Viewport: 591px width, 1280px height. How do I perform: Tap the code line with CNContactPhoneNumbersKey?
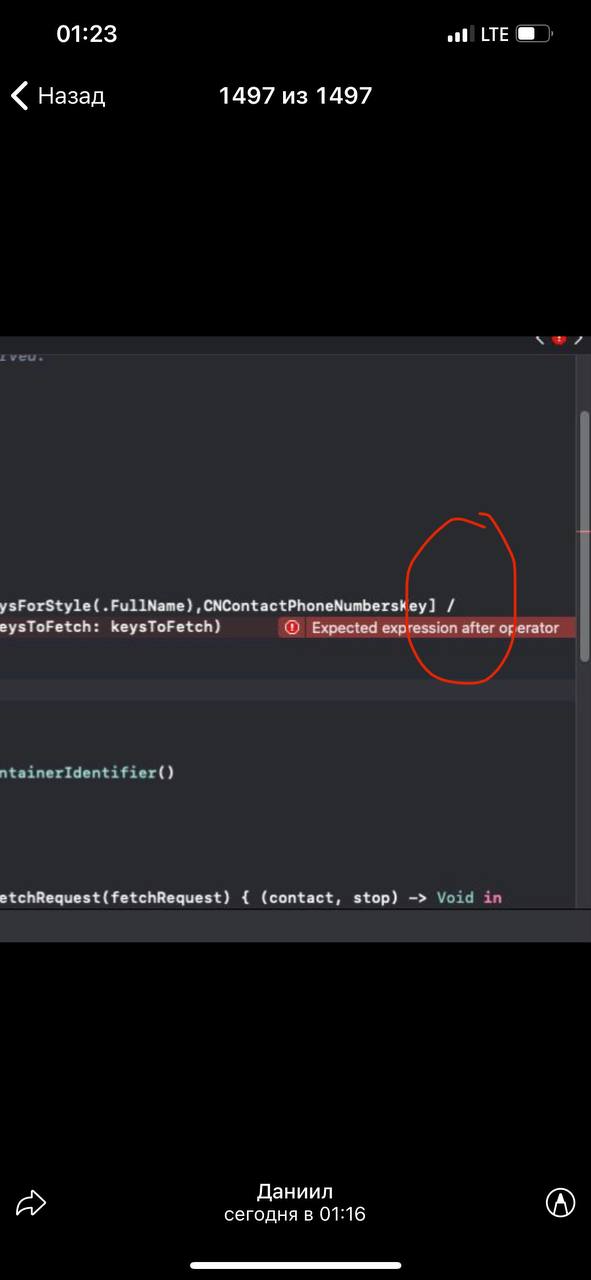point(228,606)
